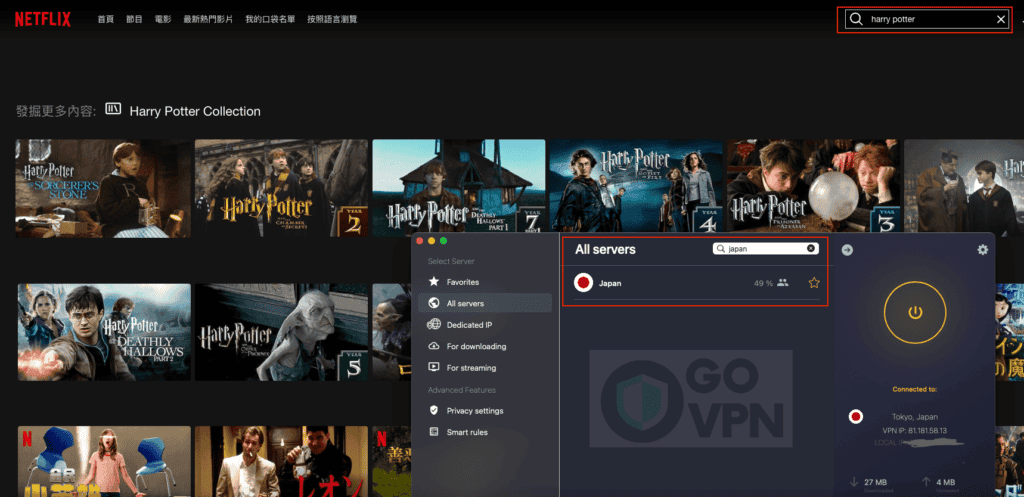The image size is (1024, 497).
Task: Collapse server list with arrow button
Action: [x=847, y=250]
